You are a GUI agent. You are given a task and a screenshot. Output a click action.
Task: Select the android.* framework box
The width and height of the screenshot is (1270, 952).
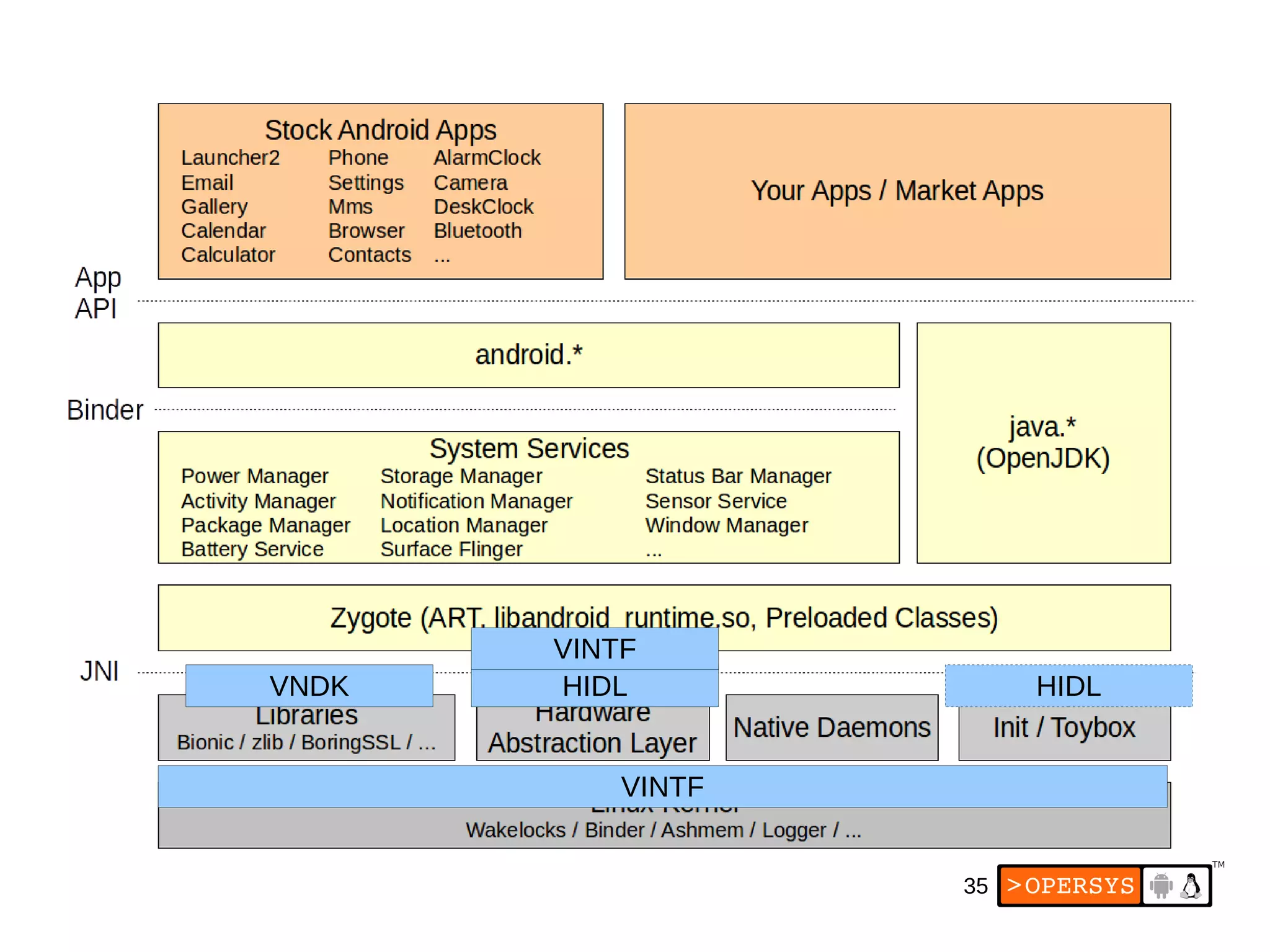[528, 355]
